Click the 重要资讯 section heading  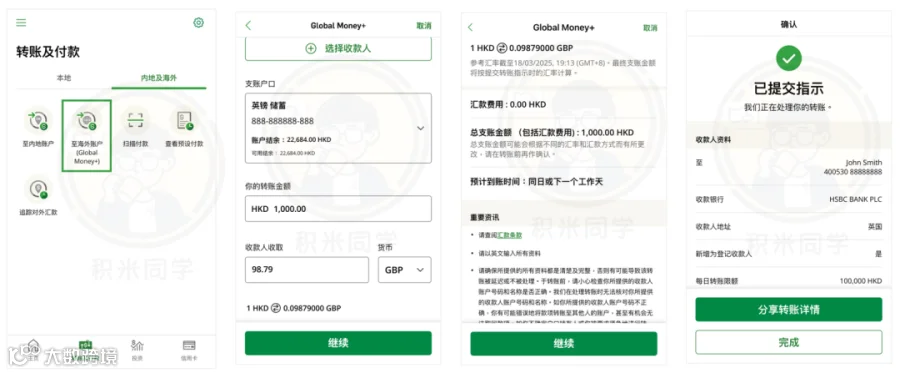click(x=484, y=217)
